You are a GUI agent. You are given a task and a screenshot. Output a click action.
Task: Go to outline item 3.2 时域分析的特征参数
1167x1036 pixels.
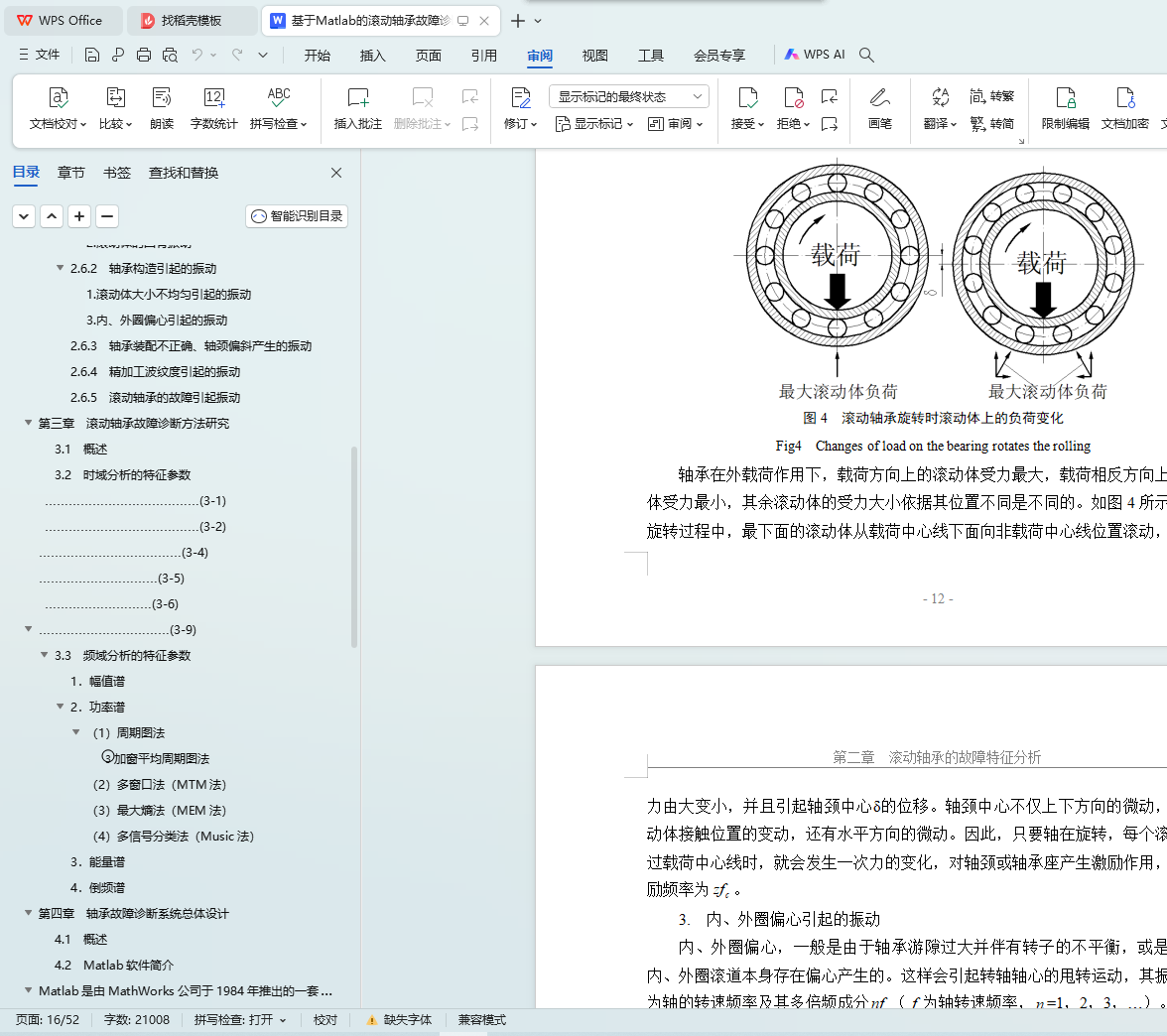[123, 474]
